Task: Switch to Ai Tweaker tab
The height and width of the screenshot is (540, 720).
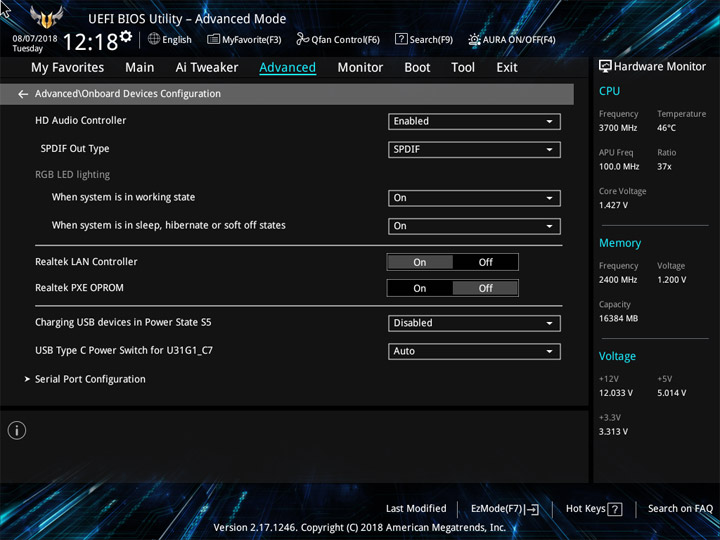Action: (207, 68)
